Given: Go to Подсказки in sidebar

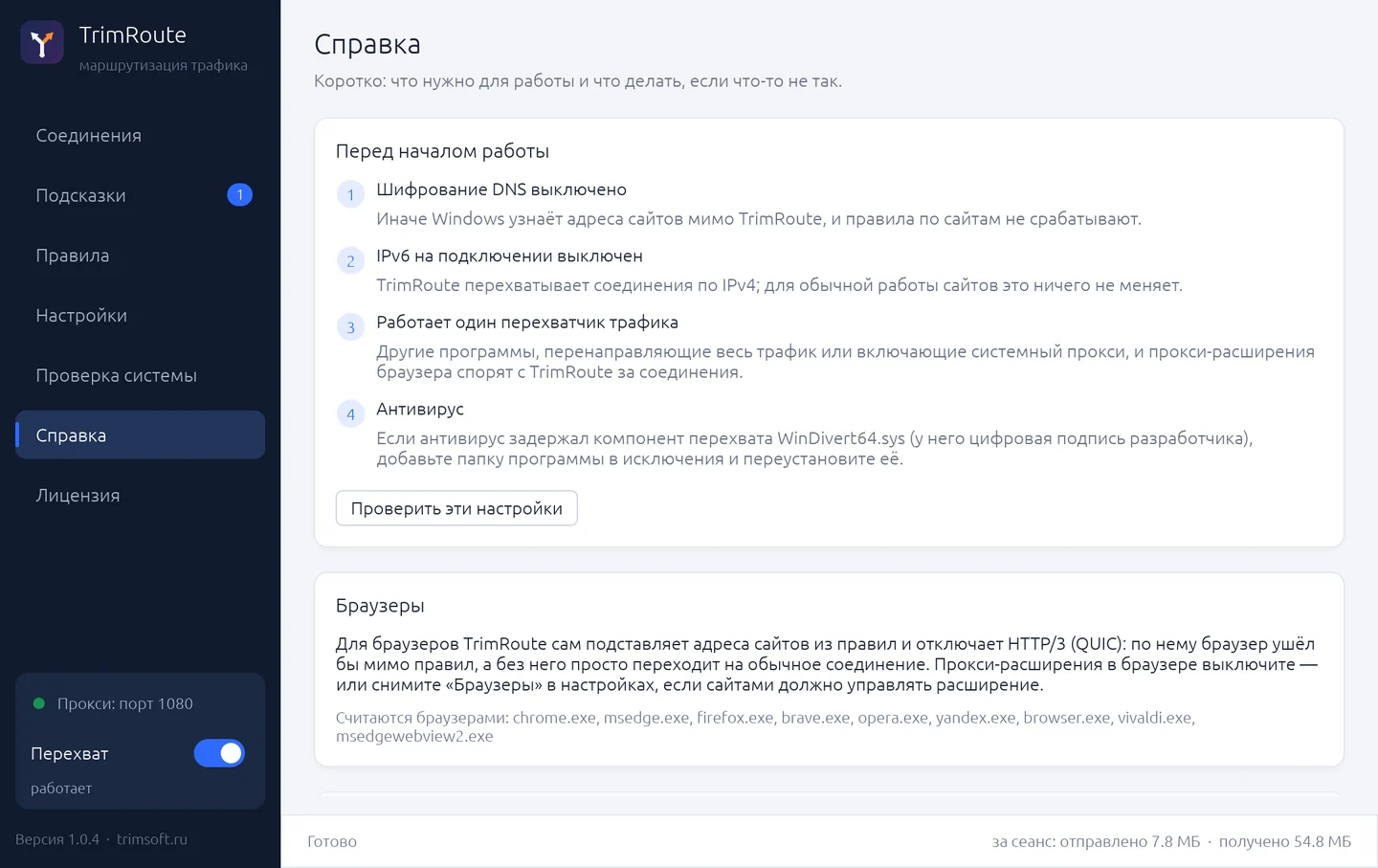Looking at the screenshot, I should point(140,195).
